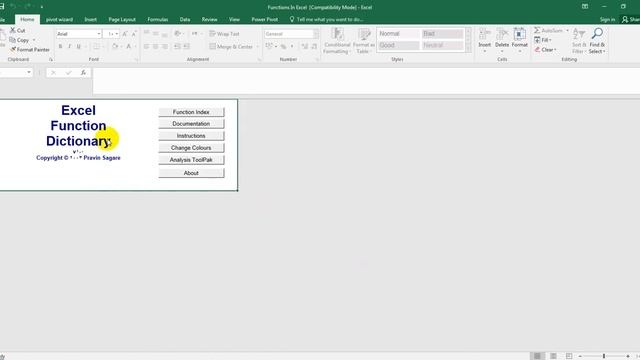Screen dimensions: 640x360
Task: Switch to Page Break Preview icon
Action: click(569, 356)
